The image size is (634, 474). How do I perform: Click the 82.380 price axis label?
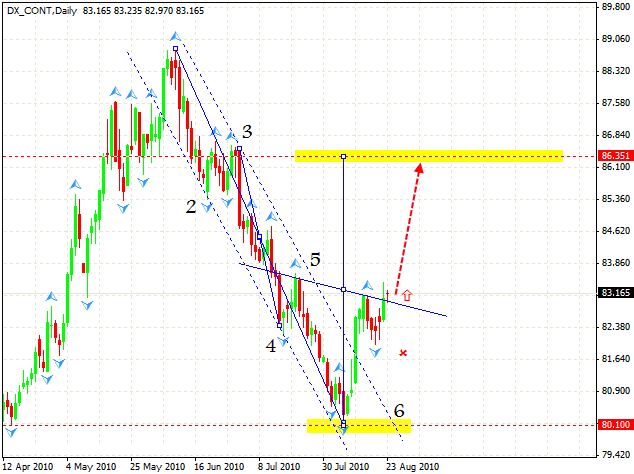[616, 327]
